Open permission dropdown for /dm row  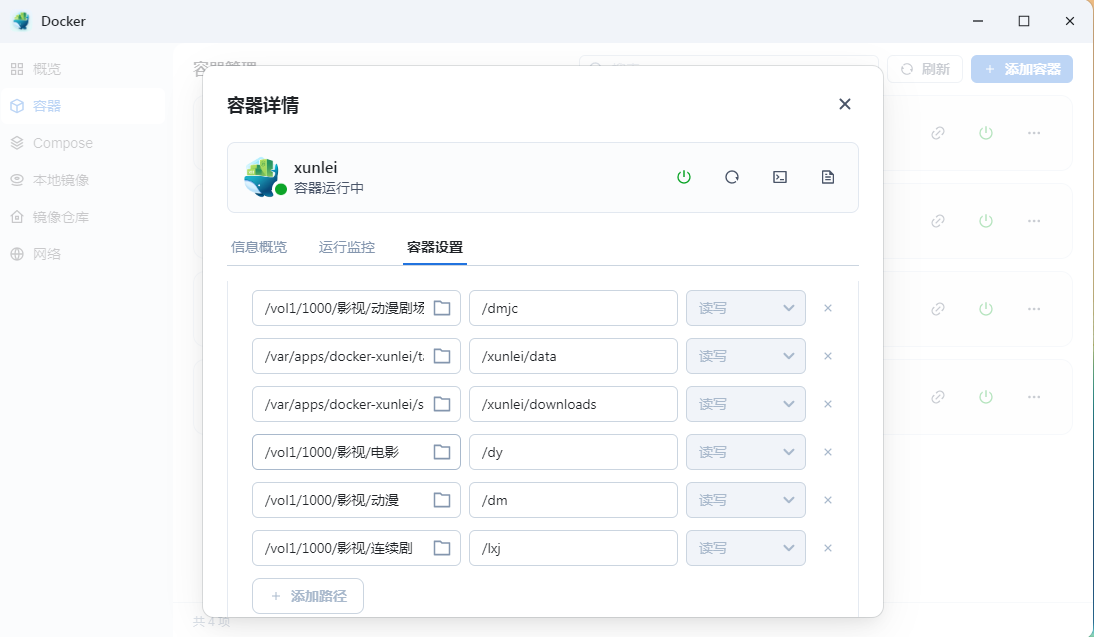pyautogui.click(x=746, y=500)
